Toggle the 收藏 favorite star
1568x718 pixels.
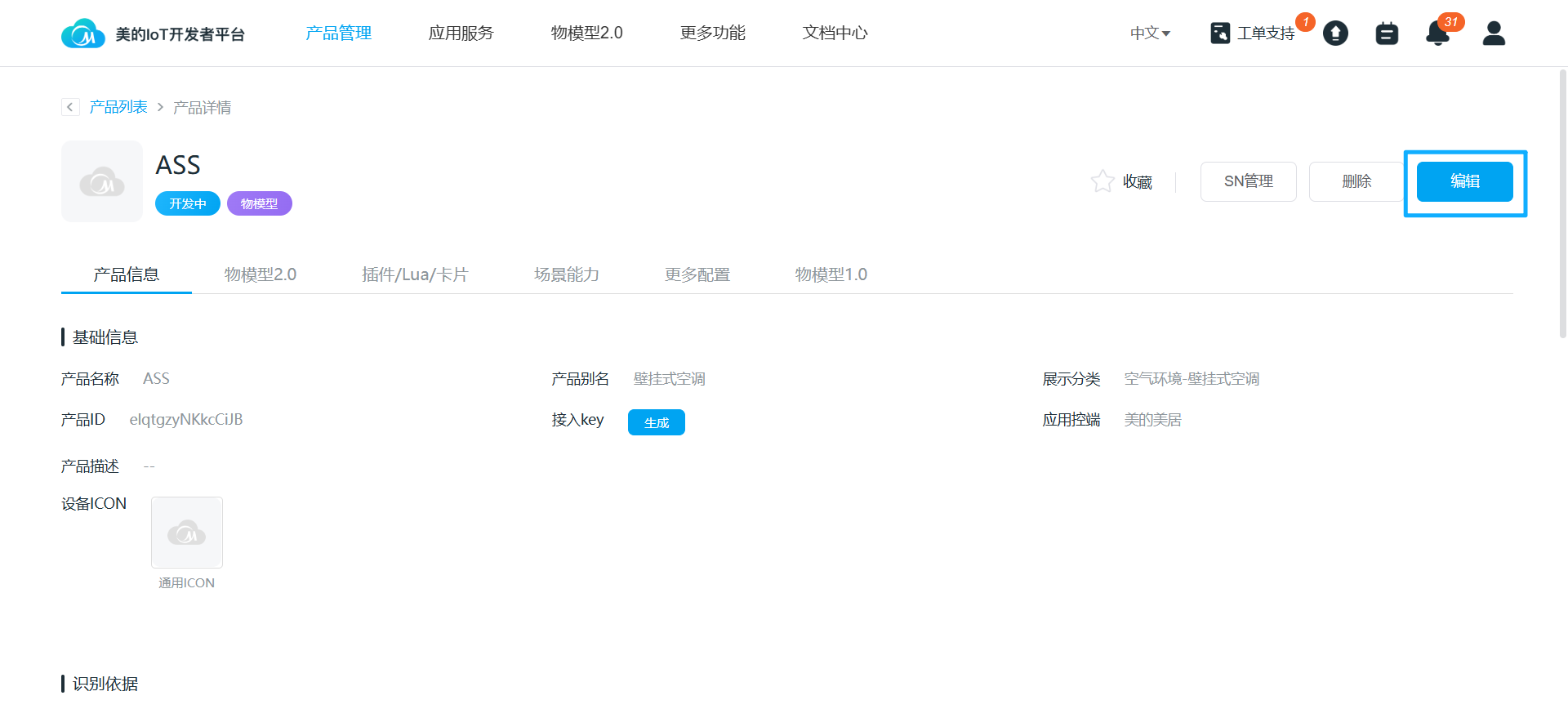click(x=1102, y=181)
